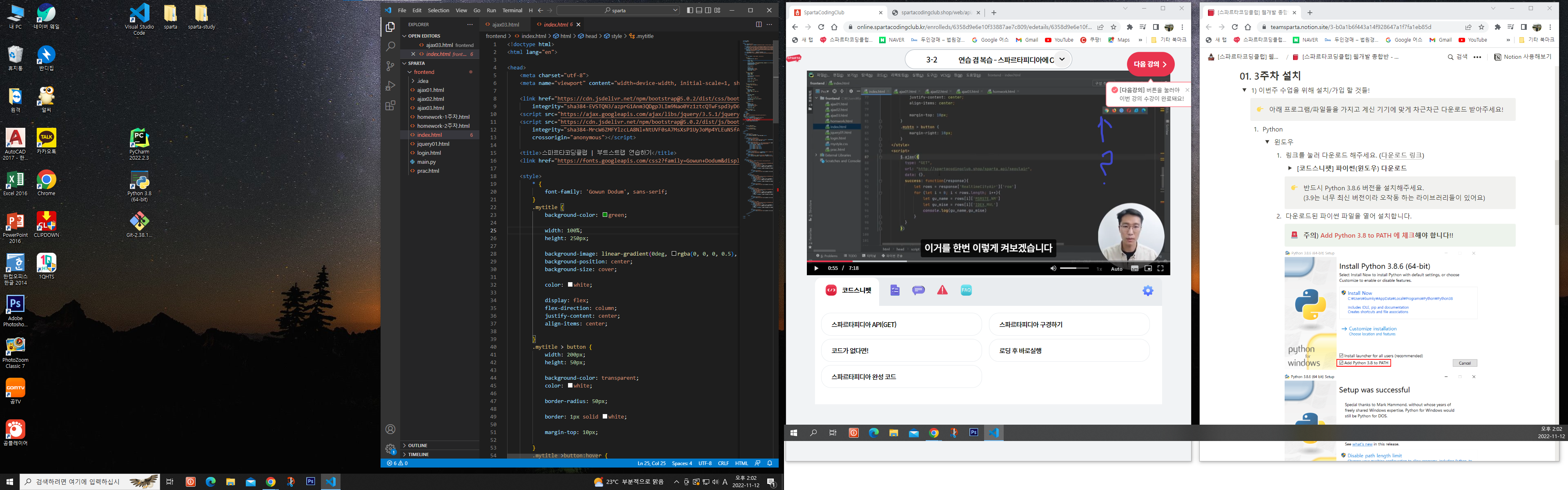The width and height of the screenshot is (1568, 490).
Task: Click errors and warnings count in status bar
Action: point(397,463)
